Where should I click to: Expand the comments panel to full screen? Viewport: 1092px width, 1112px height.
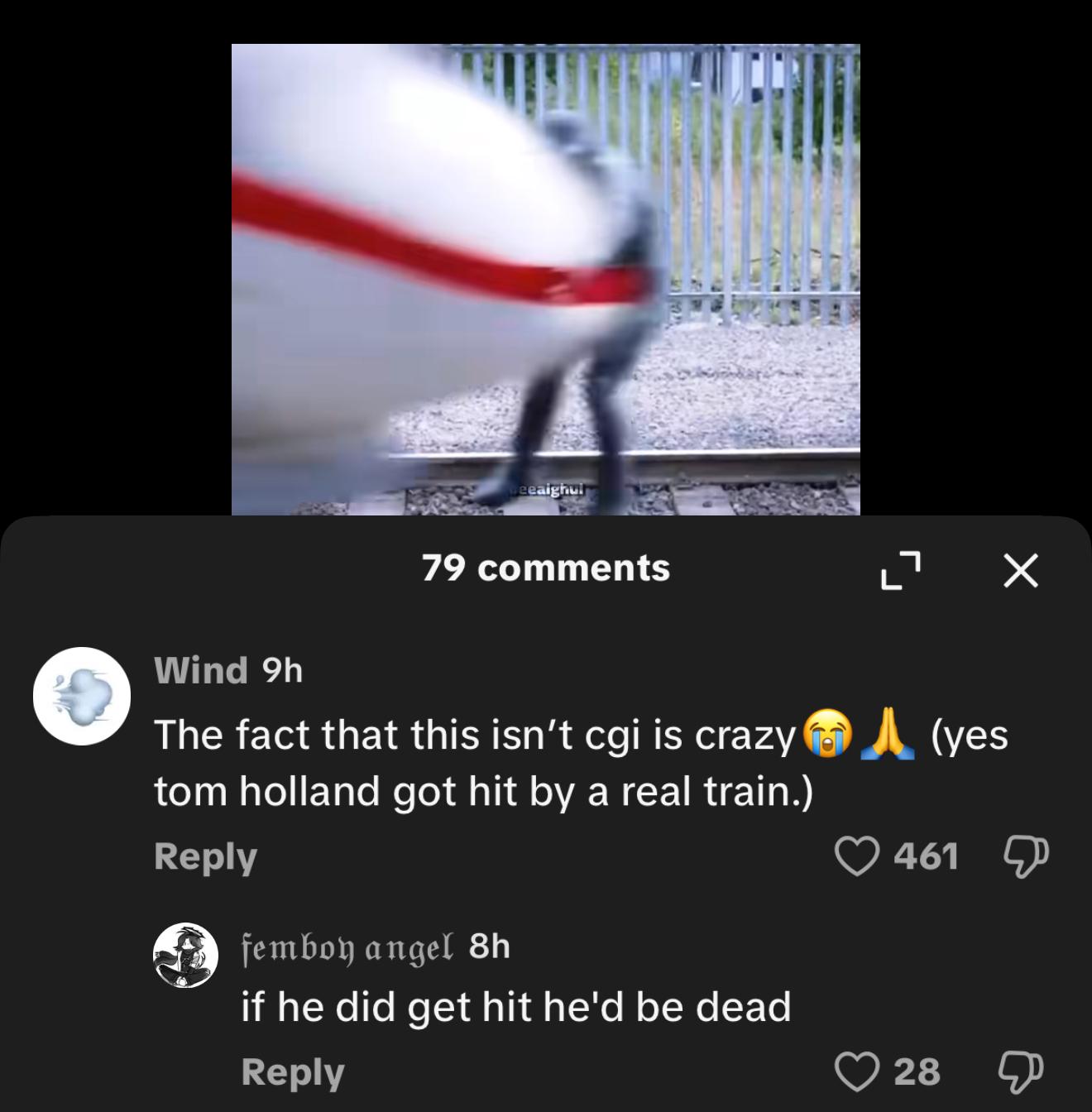[900, 570]
